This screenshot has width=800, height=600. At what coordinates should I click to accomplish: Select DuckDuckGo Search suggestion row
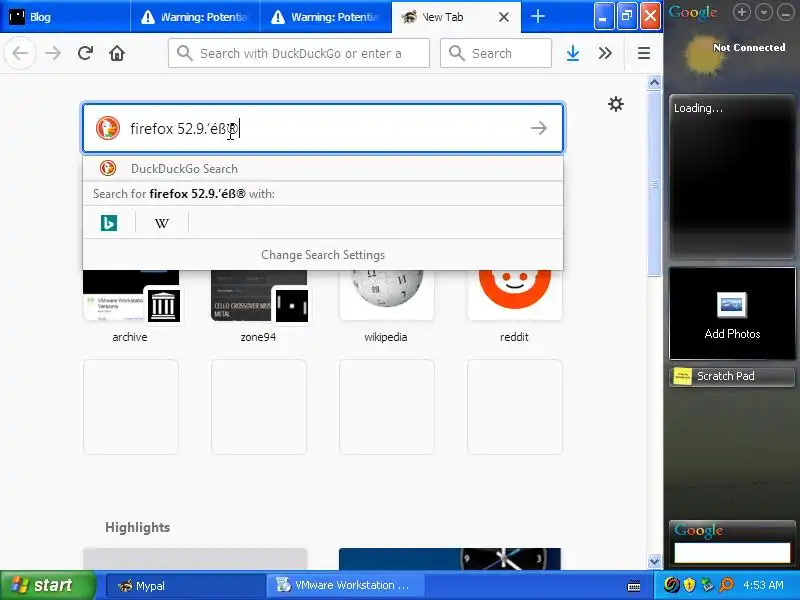pos(323,168)
